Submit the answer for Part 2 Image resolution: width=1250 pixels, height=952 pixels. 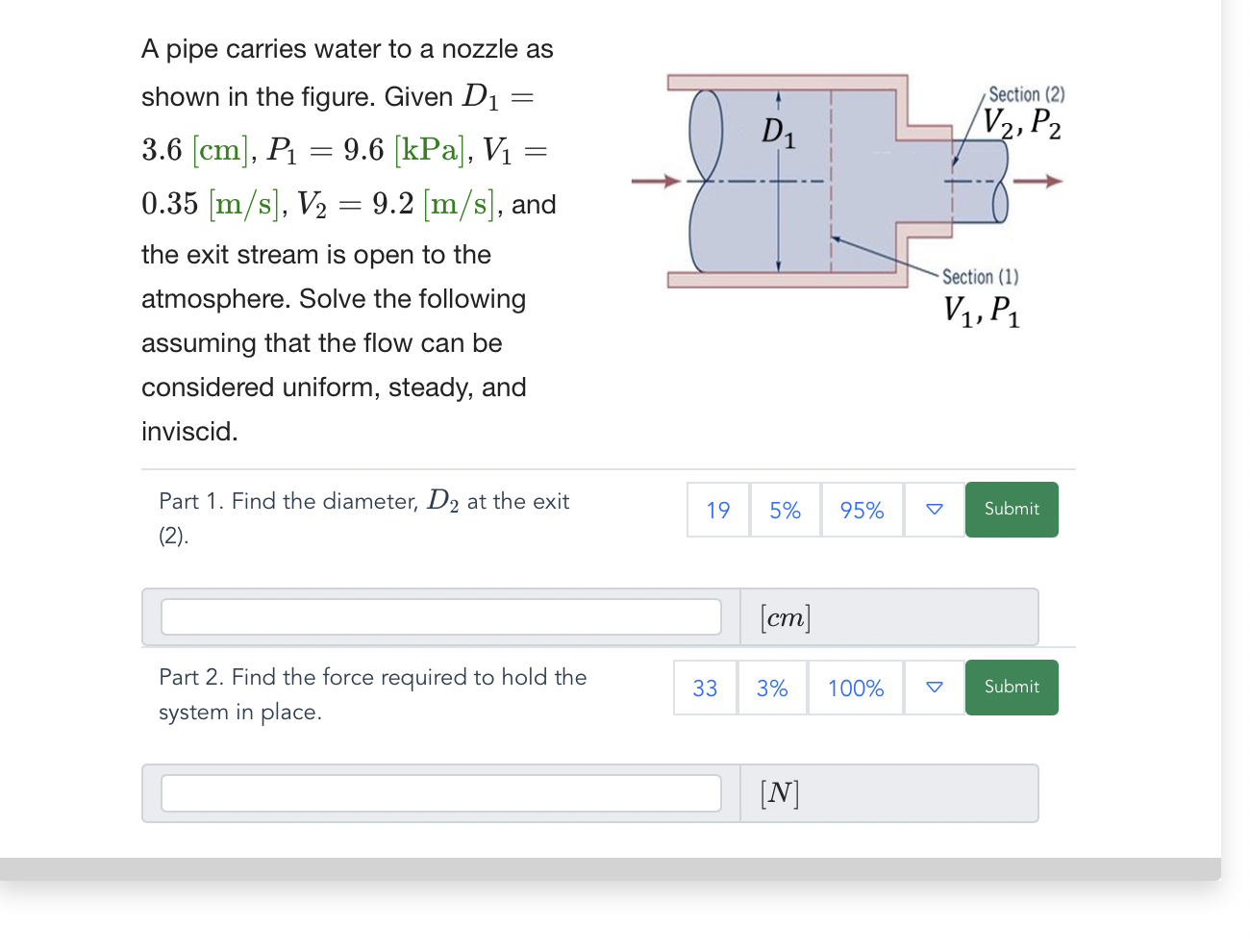1011,687
